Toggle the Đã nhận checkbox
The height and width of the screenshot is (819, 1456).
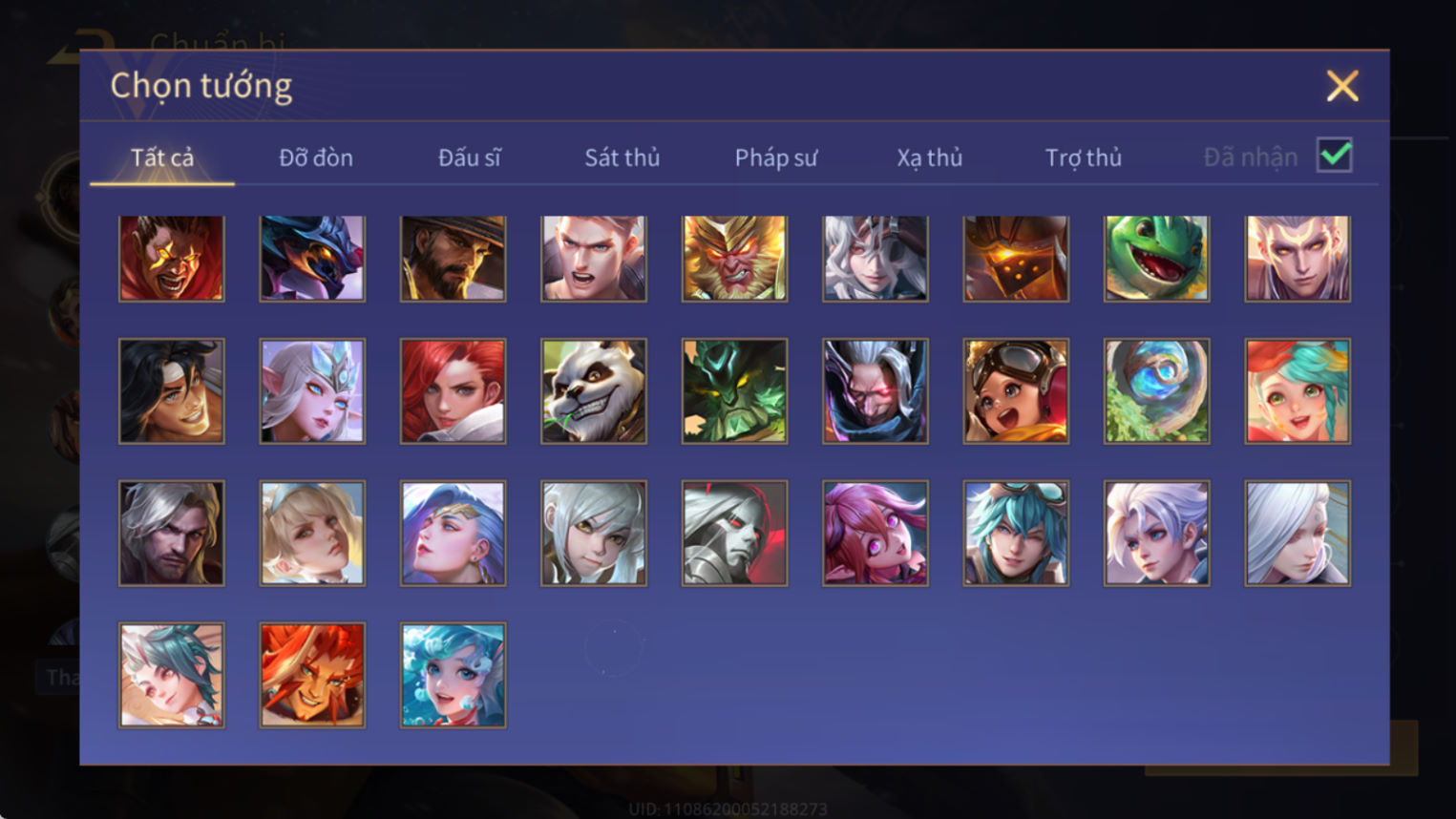pos(1334,155)
